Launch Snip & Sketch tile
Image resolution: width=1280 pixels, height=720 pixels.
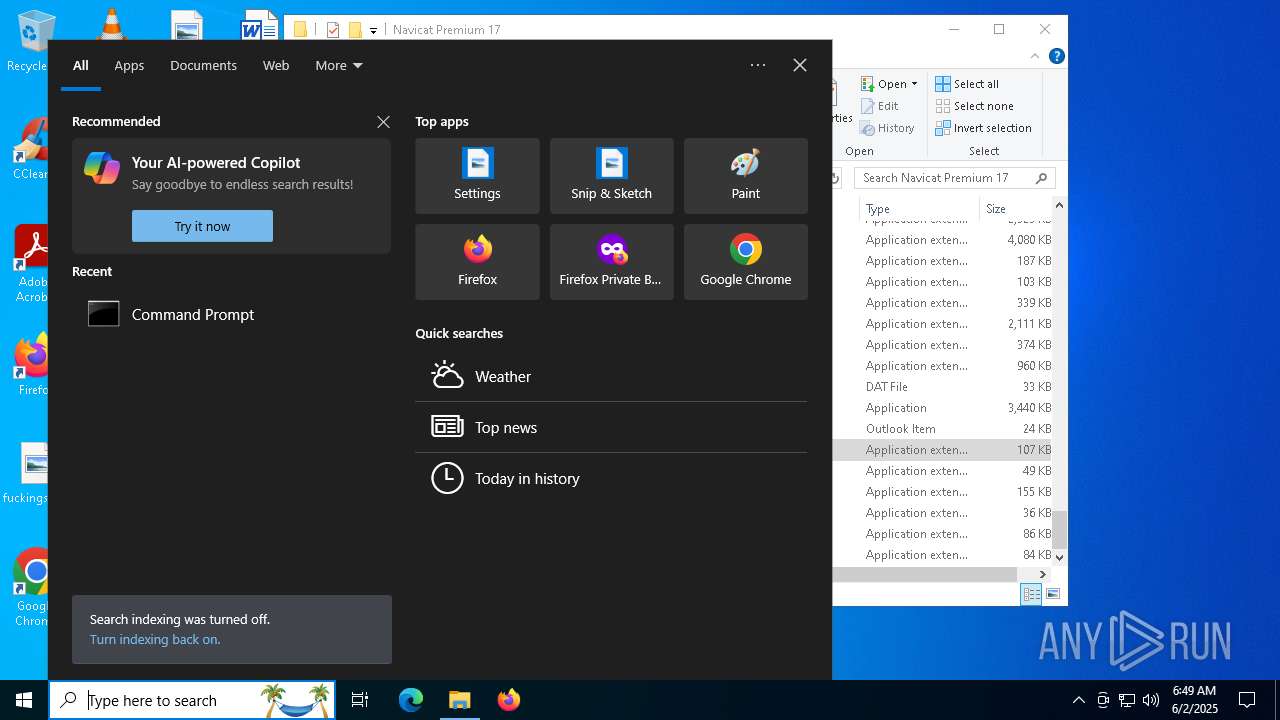point(611,176)
